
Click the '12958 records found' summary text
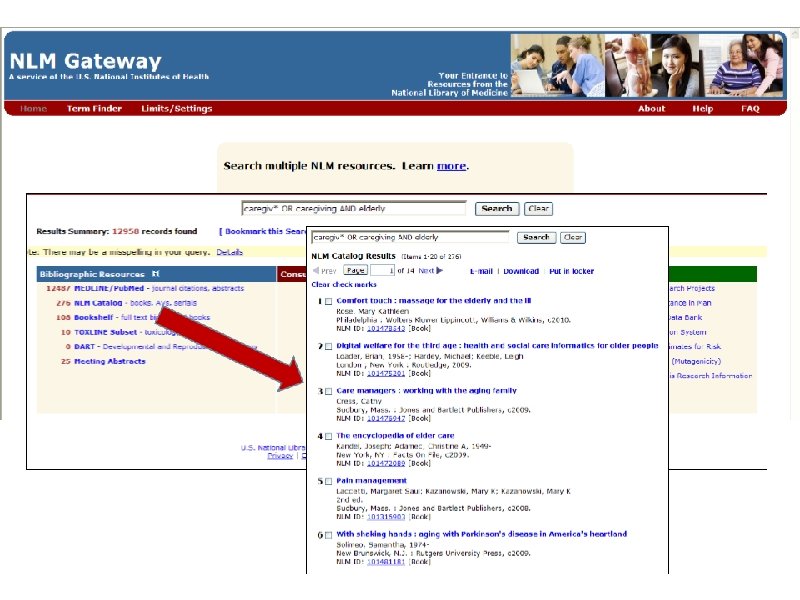click(x=155, y=231)
